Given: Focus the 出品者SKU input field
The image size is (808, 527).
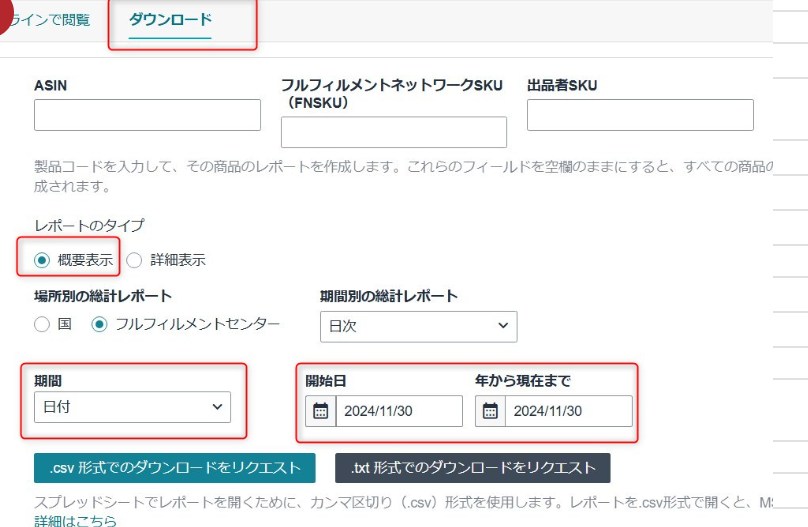Looking at the screenshot, I should pyautogui.click(x=640, y=115).
